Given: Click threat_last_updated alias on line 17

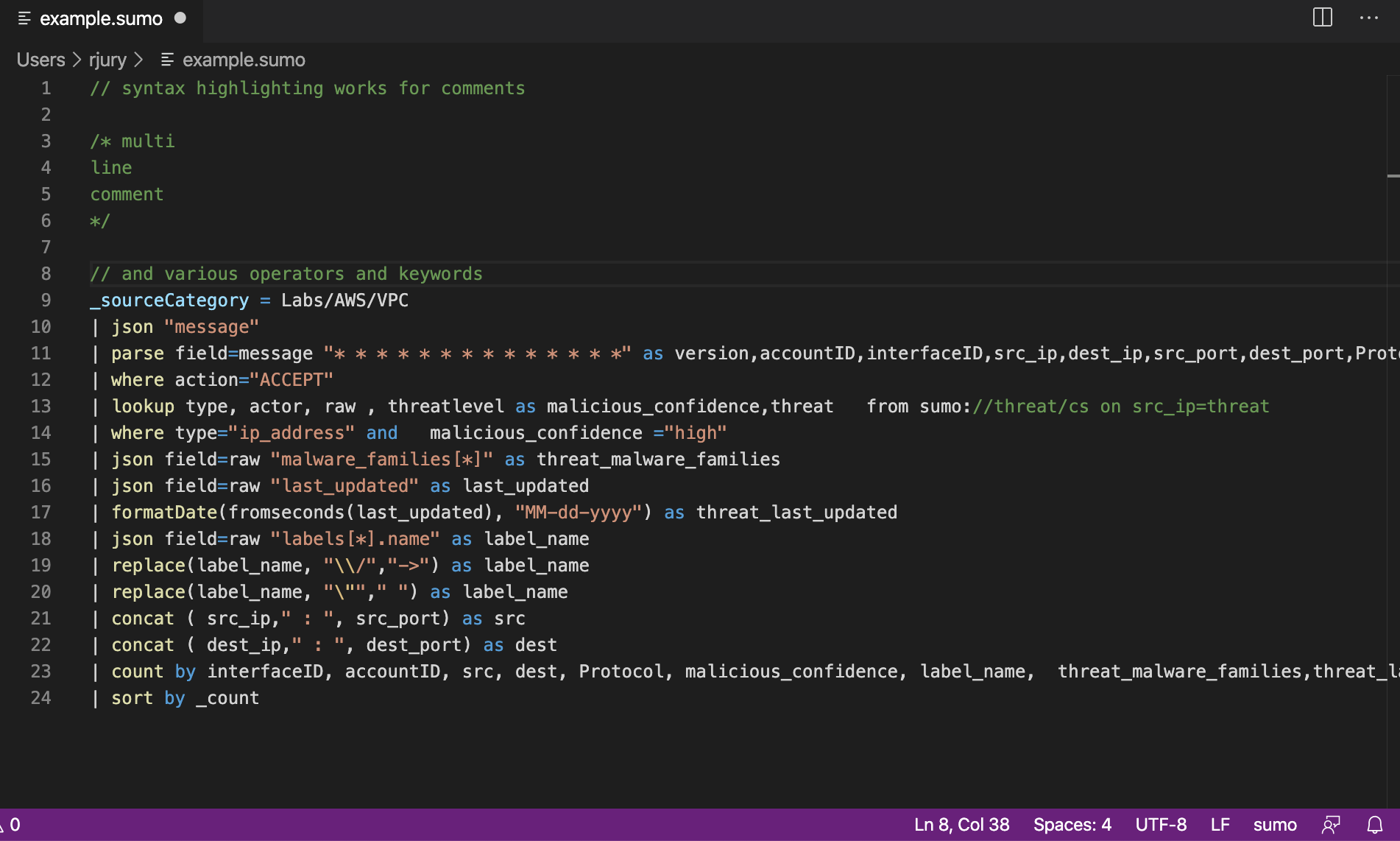Looking at the screenshot, I should click(x=796, y=513).
